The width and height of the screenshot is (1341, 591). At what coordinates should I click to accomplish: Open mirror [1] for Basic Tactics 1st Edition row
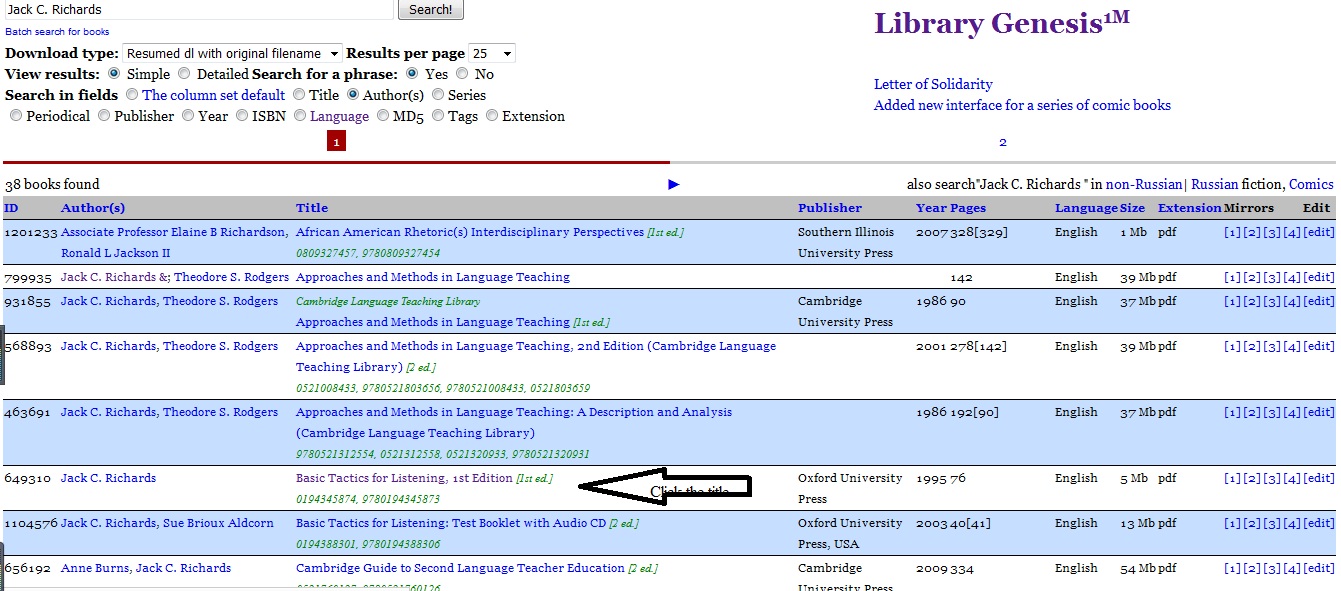pyautogui.click(x=1232, y=478)
